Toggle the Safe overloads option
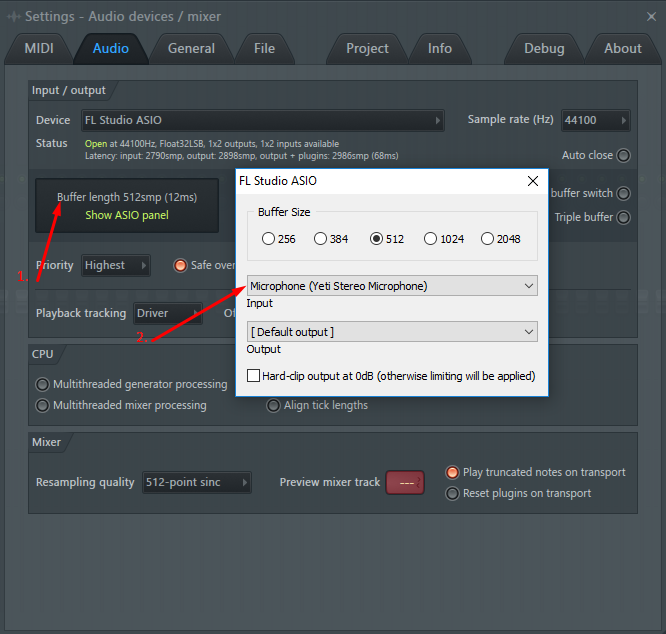666x634 pixels. click(x=181, y=265)
